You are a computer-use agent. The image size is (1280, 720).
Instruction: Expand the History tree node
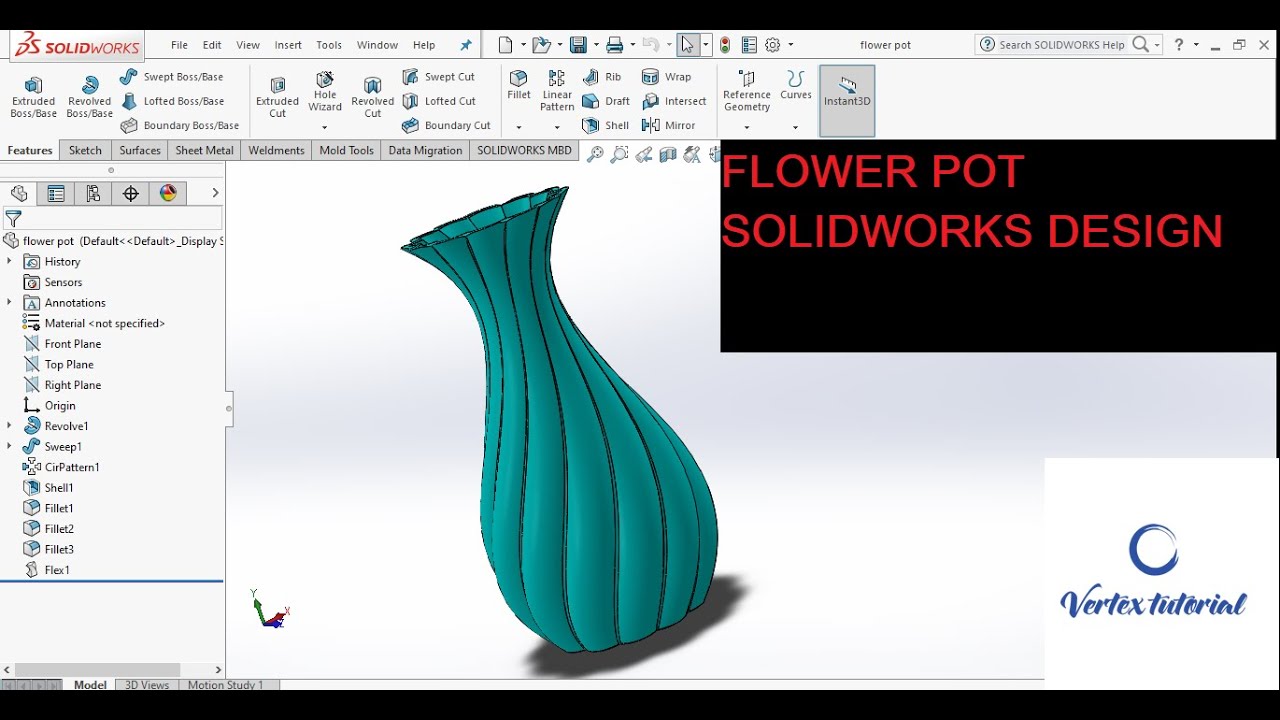(x=10, y=261)
